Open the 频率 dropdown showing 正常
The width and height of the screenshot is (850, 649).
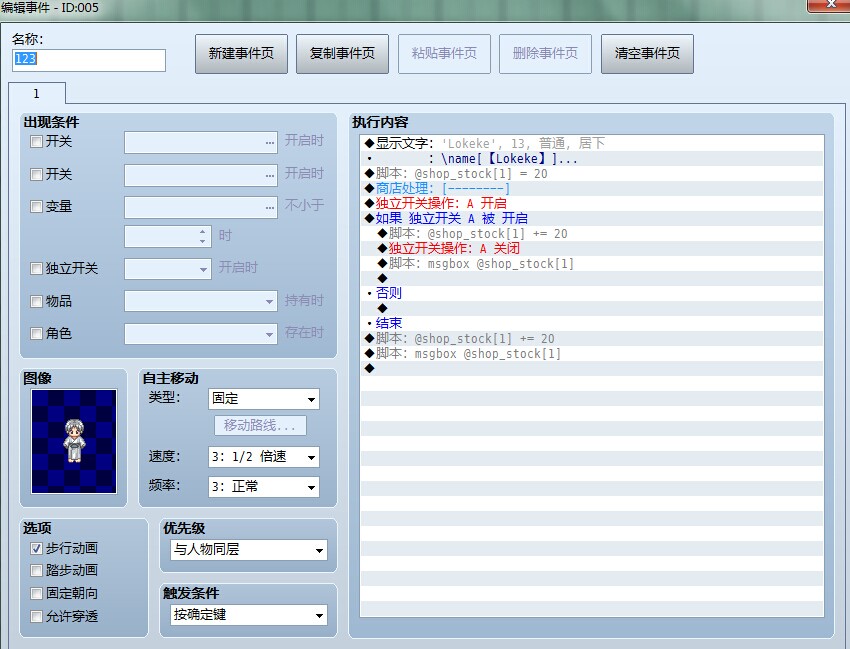(263, 487)
